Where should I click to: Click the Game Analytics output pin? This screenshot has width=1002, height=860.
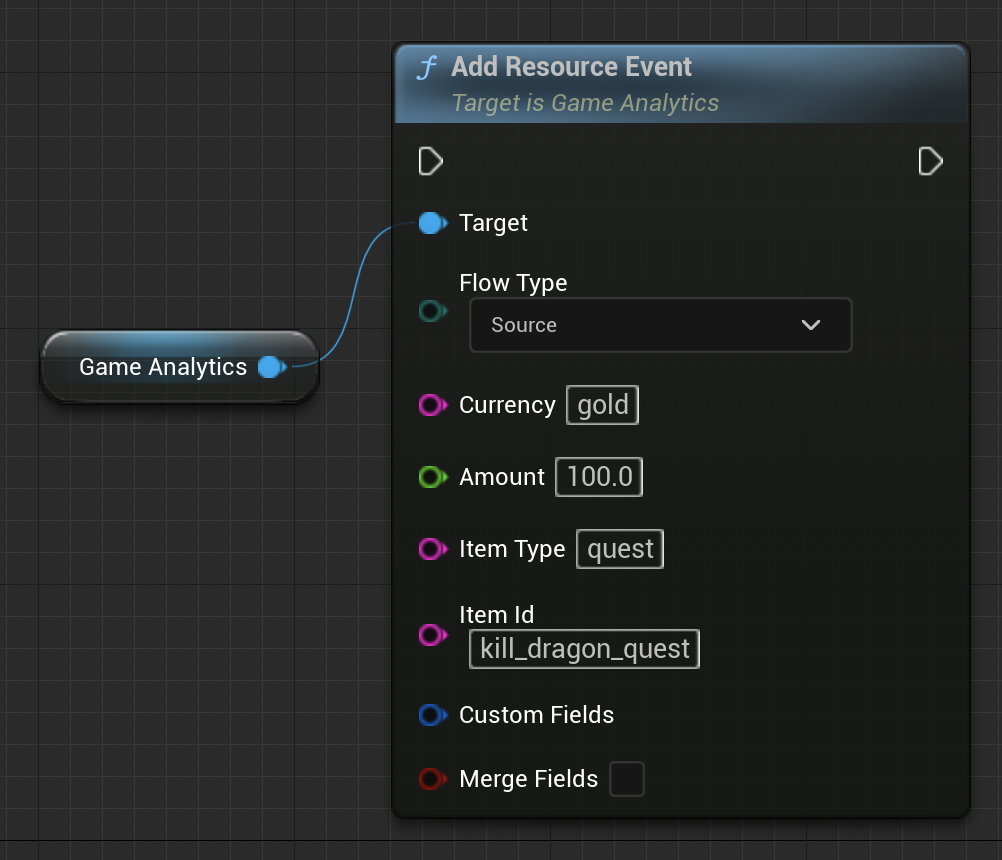click(270, 367)
